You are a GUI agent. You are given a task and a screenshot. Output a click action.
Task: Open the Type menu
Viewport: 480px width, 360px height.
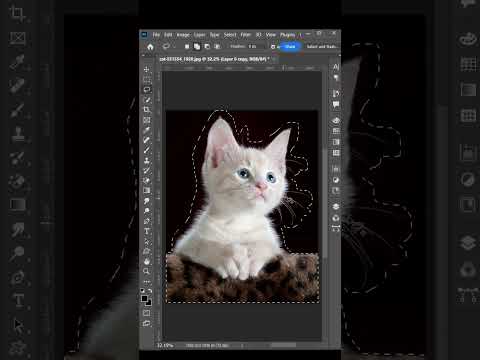click(214, 35)
